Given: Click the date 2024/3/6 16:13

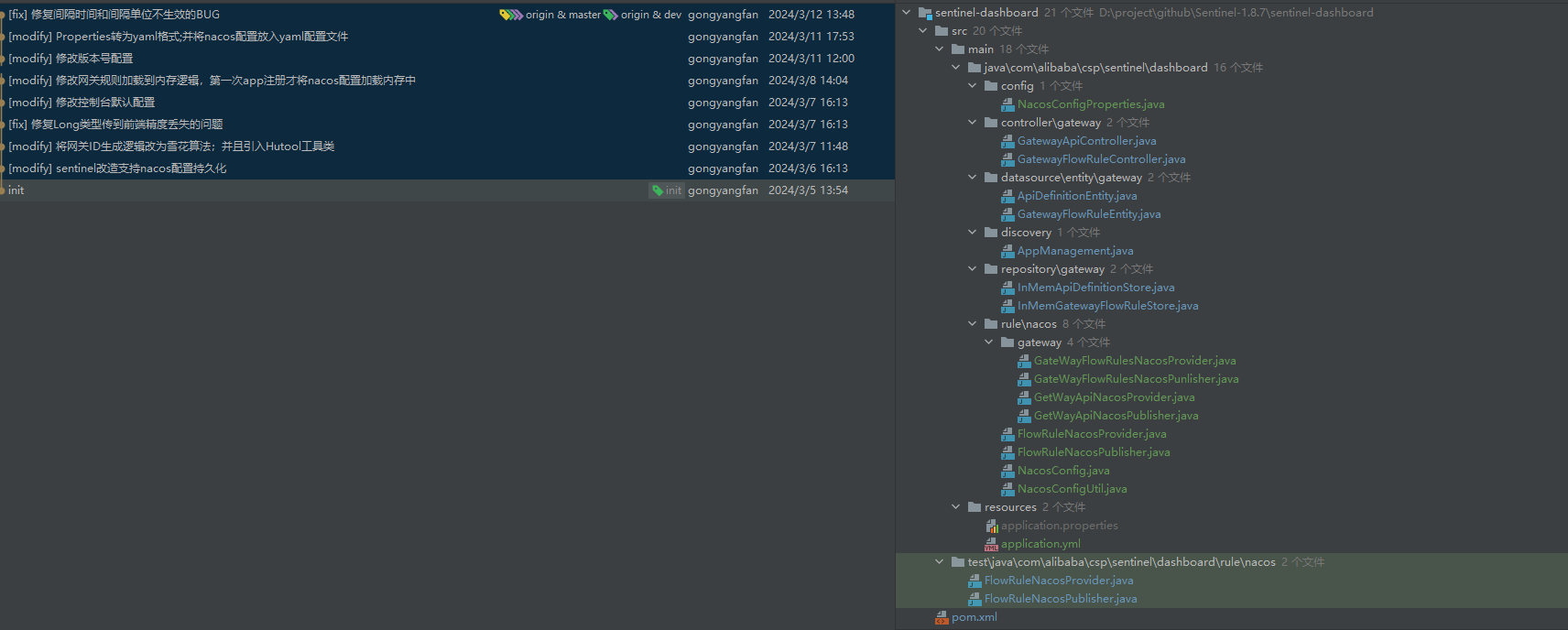Looking at the screenshot, I should (x=808, y=168).
